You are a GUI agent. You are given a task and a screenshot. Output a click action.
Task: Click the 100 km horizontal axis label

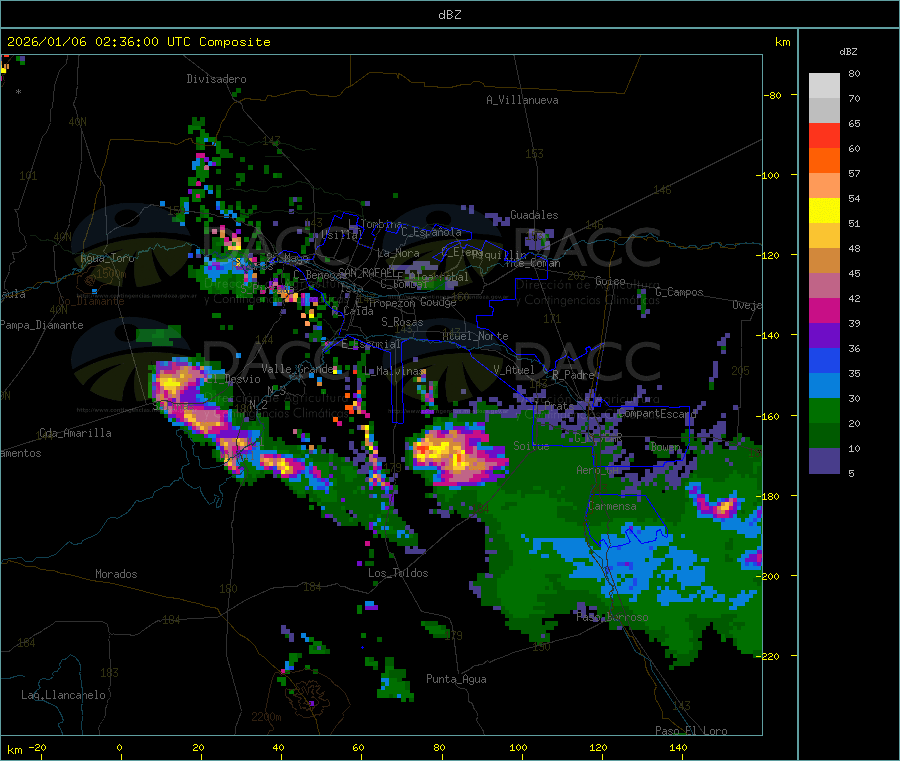pos(518,747)
